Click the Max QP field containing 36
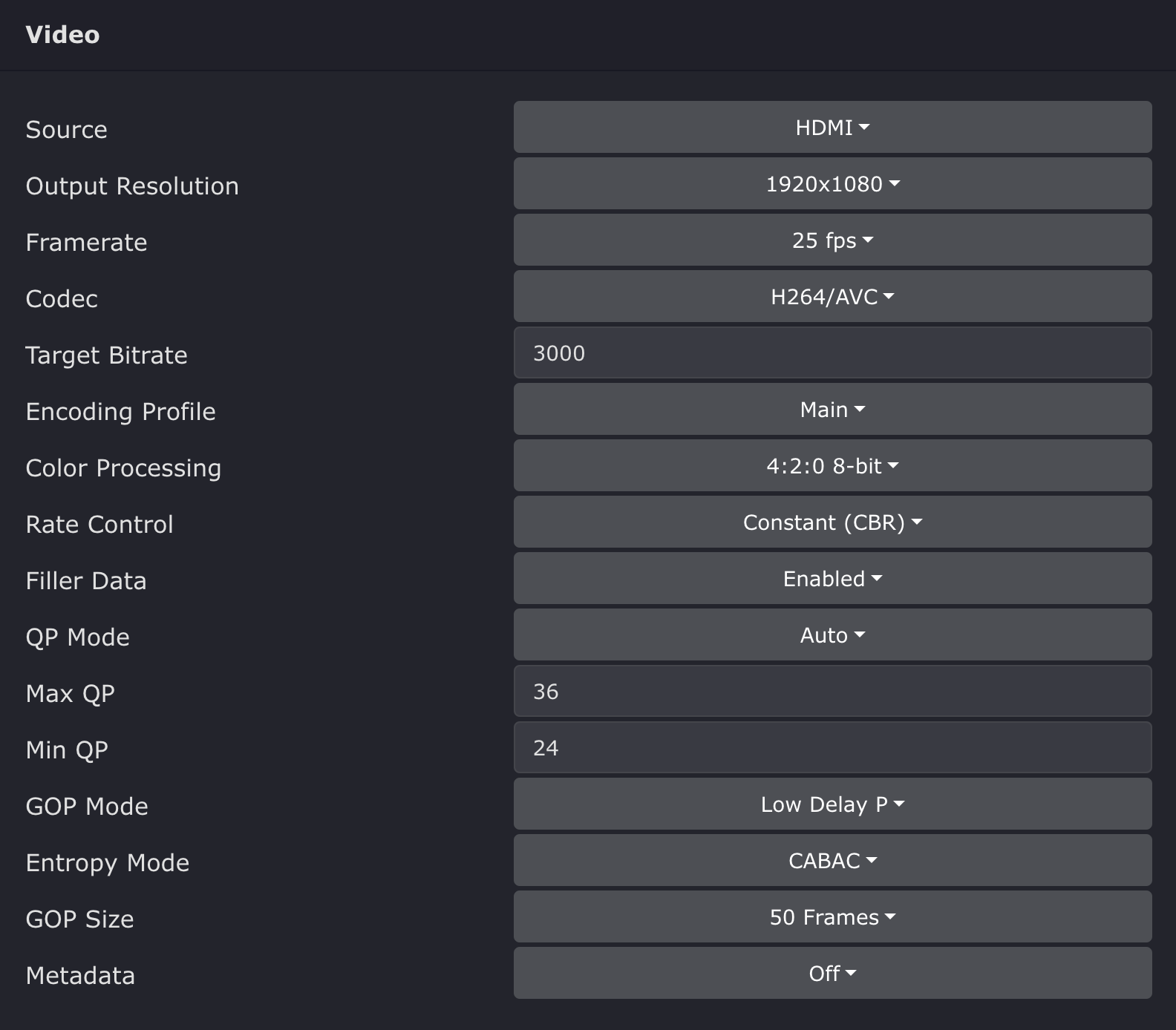This screenshot has height=1030, width=1176. (x=832, y=692)
